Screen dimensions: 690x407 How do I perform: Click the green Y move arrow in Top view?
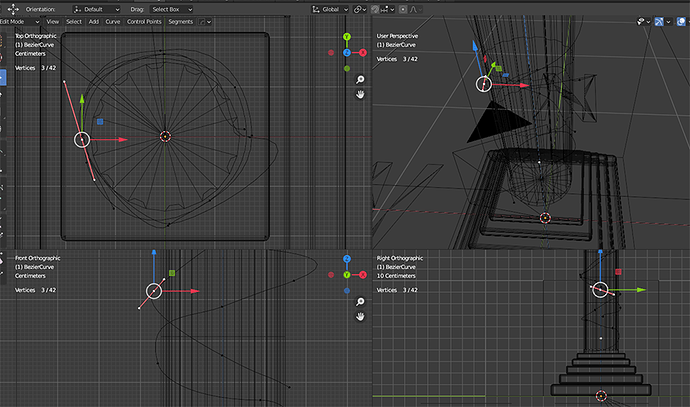(x=82, y=99)
